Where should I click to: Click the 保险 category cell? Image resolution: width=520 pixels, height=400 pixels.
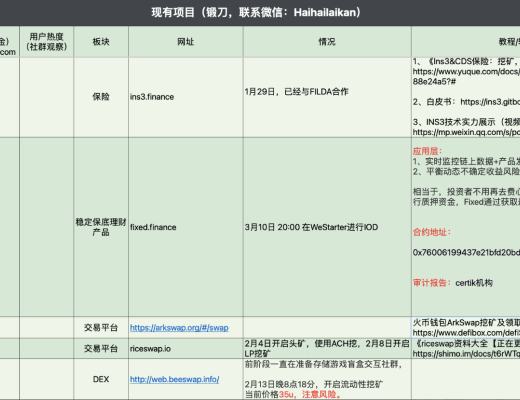(101, 97)
